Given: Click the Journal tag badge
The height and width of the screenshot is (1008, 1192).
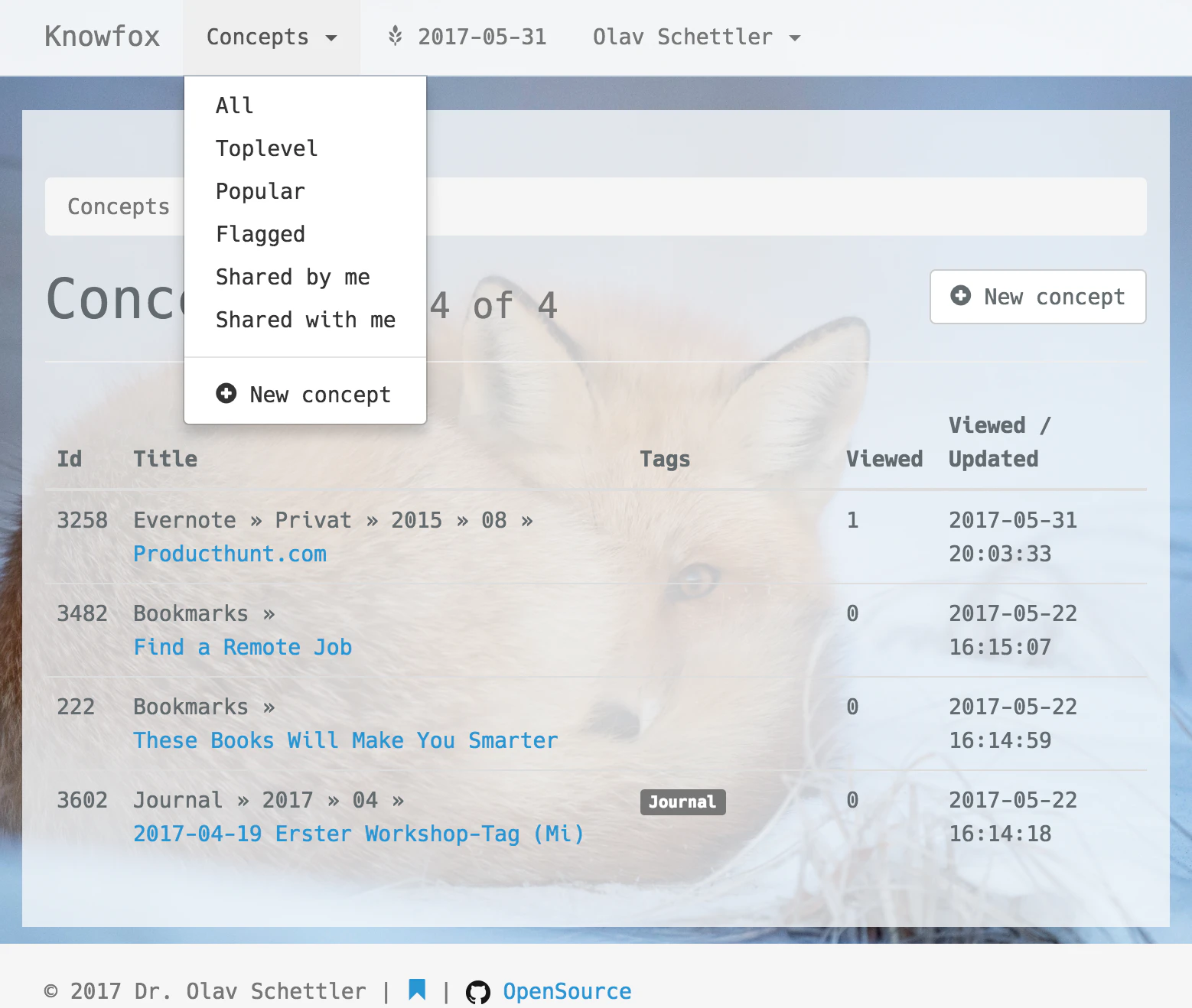Looking at the screenshot, I should pyautogui.click(x=682, y=802).
